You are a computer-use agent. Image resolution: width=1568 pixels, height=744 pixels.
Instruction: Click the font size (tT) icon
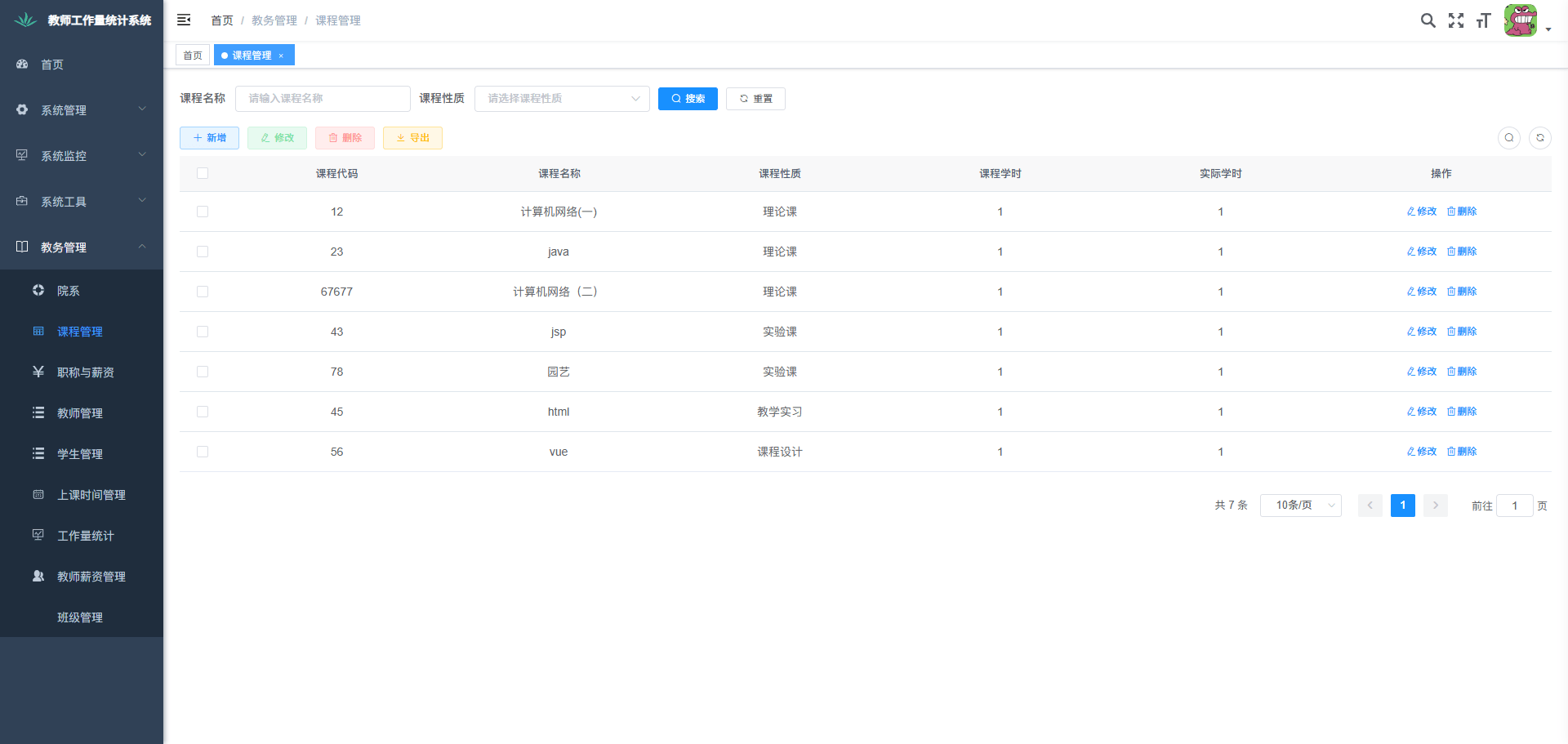click(1483, 20)
